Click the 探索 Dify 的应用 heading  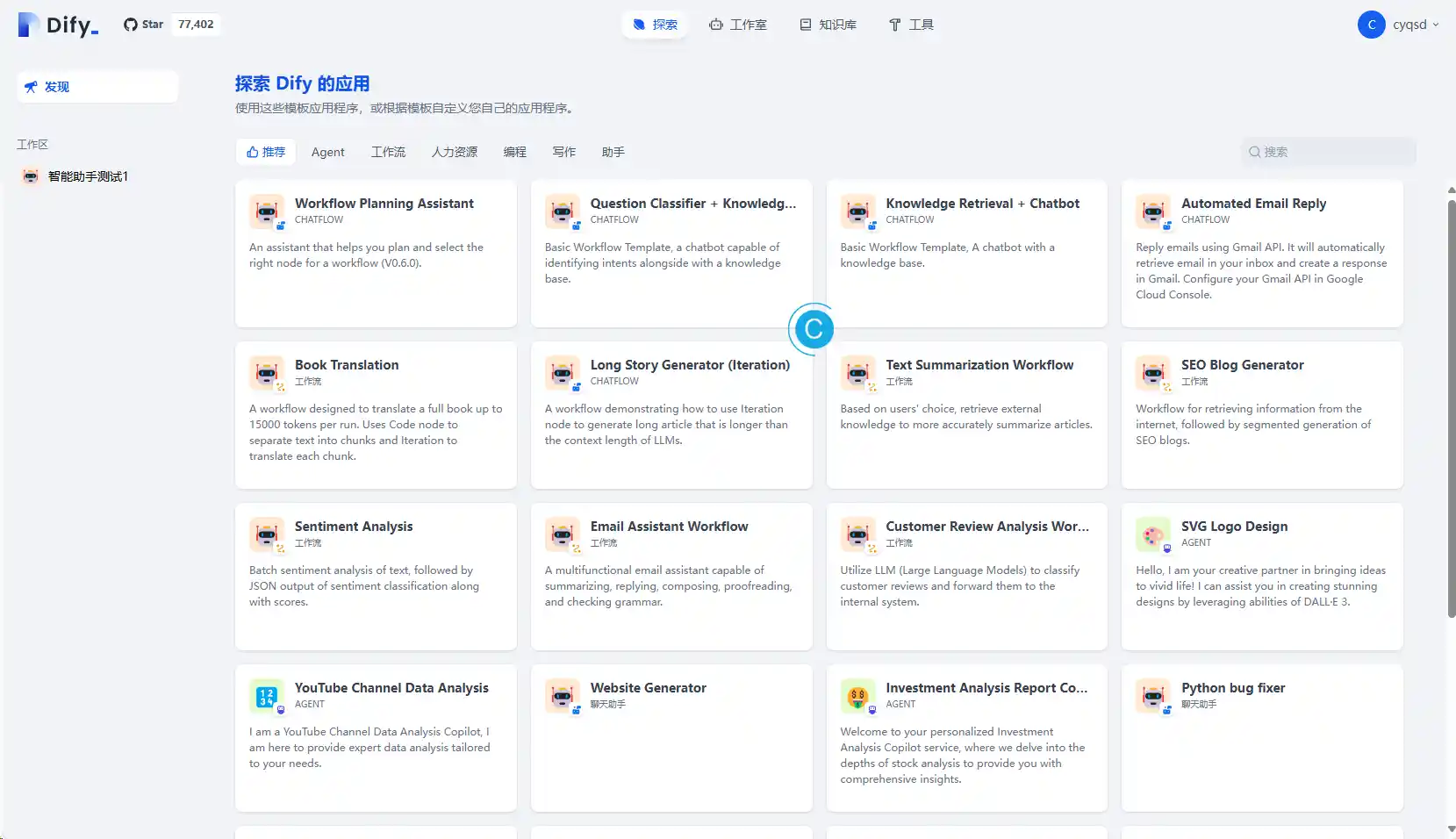click(x=302, y=83)
